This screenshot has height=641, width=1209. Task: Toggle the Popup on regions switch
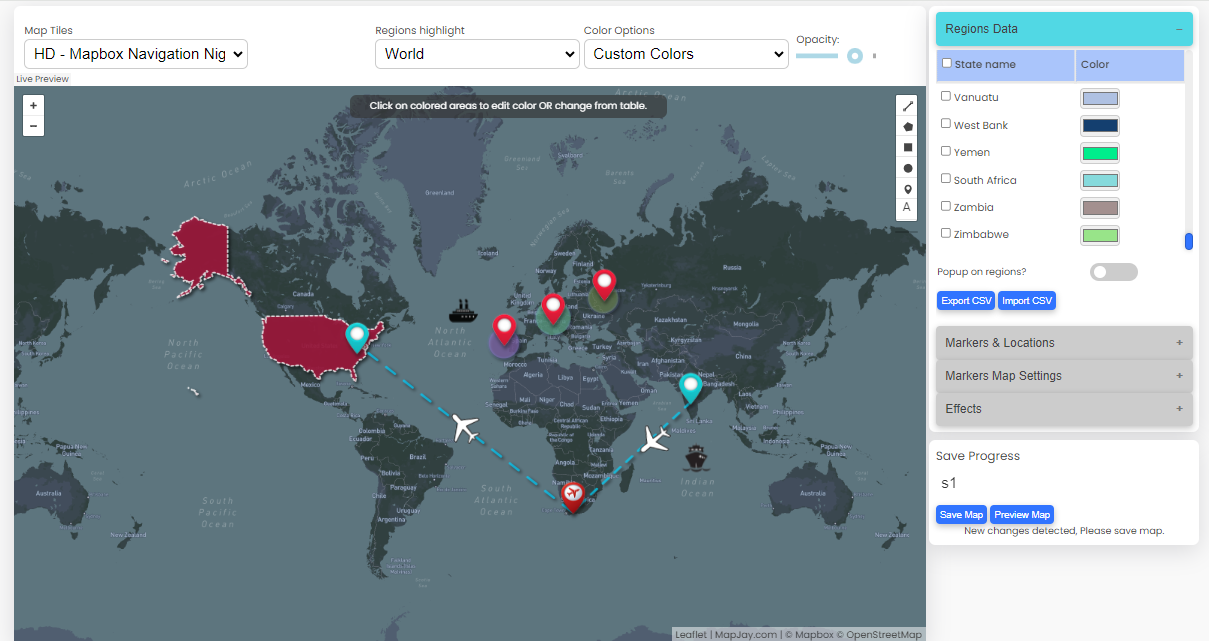pos(1113,272)
